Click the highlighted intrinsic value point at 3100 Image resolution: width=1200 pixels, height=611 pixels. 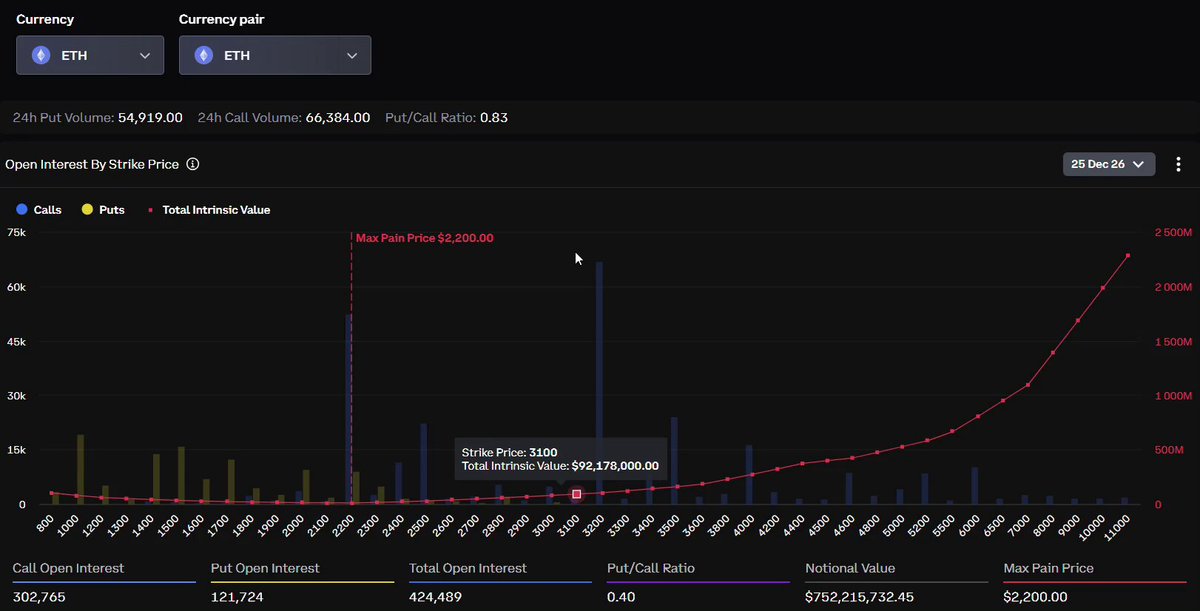click(577, 494)
